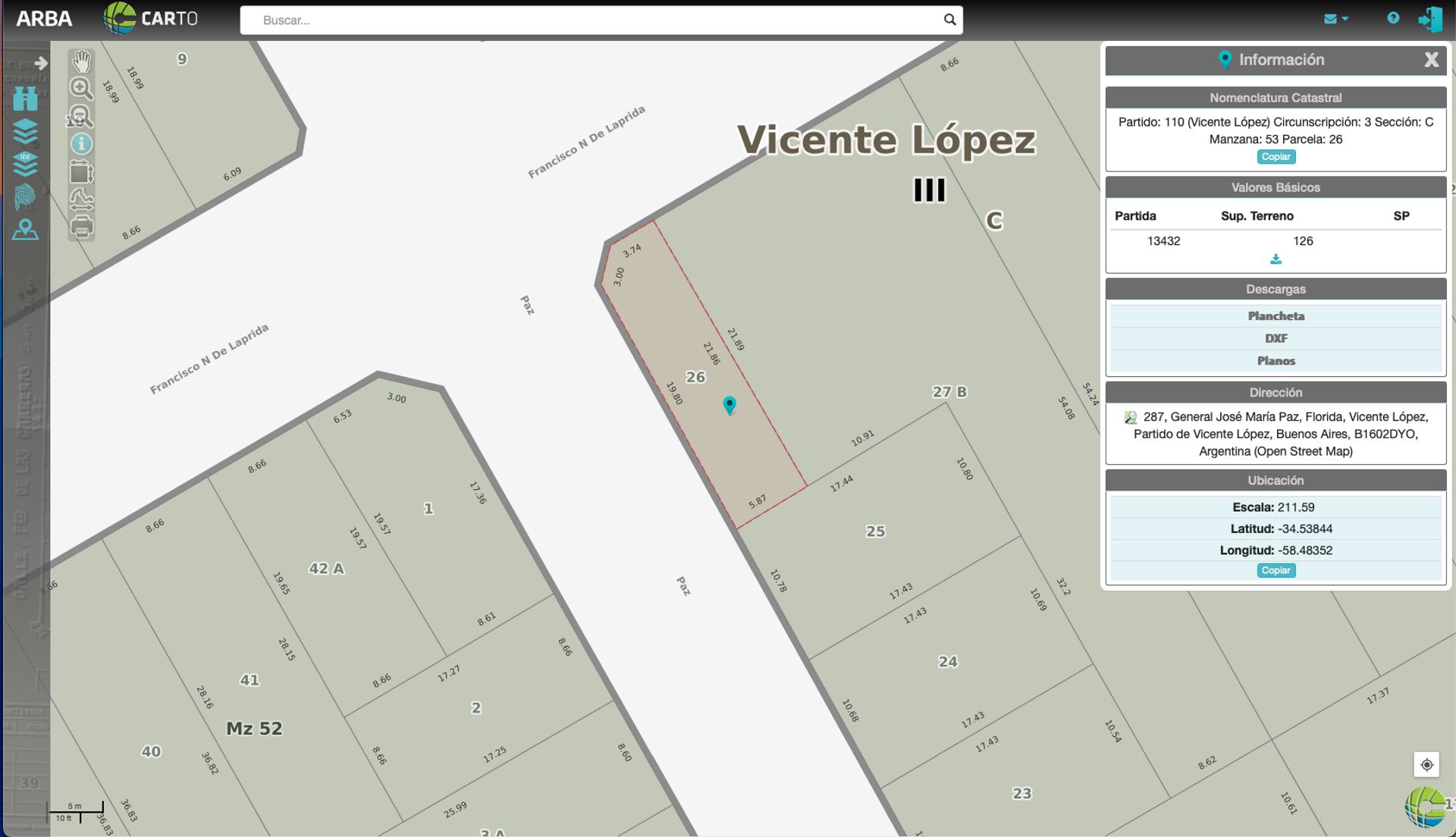Open the mail envelope dropdown
1456x837 pixels.
[x=1335, y=19]
